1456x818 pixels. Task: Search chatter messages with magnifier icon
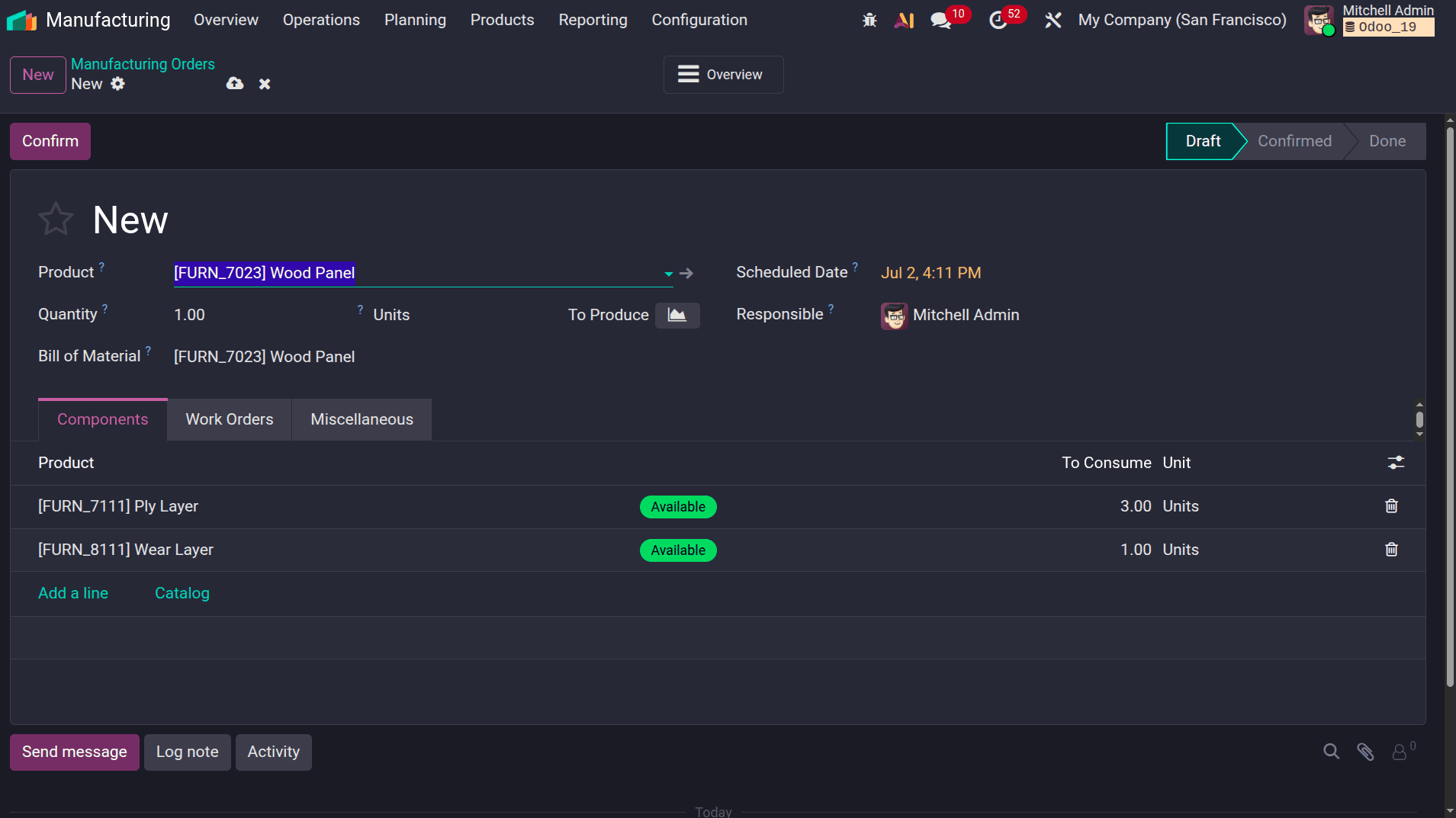1331,752
